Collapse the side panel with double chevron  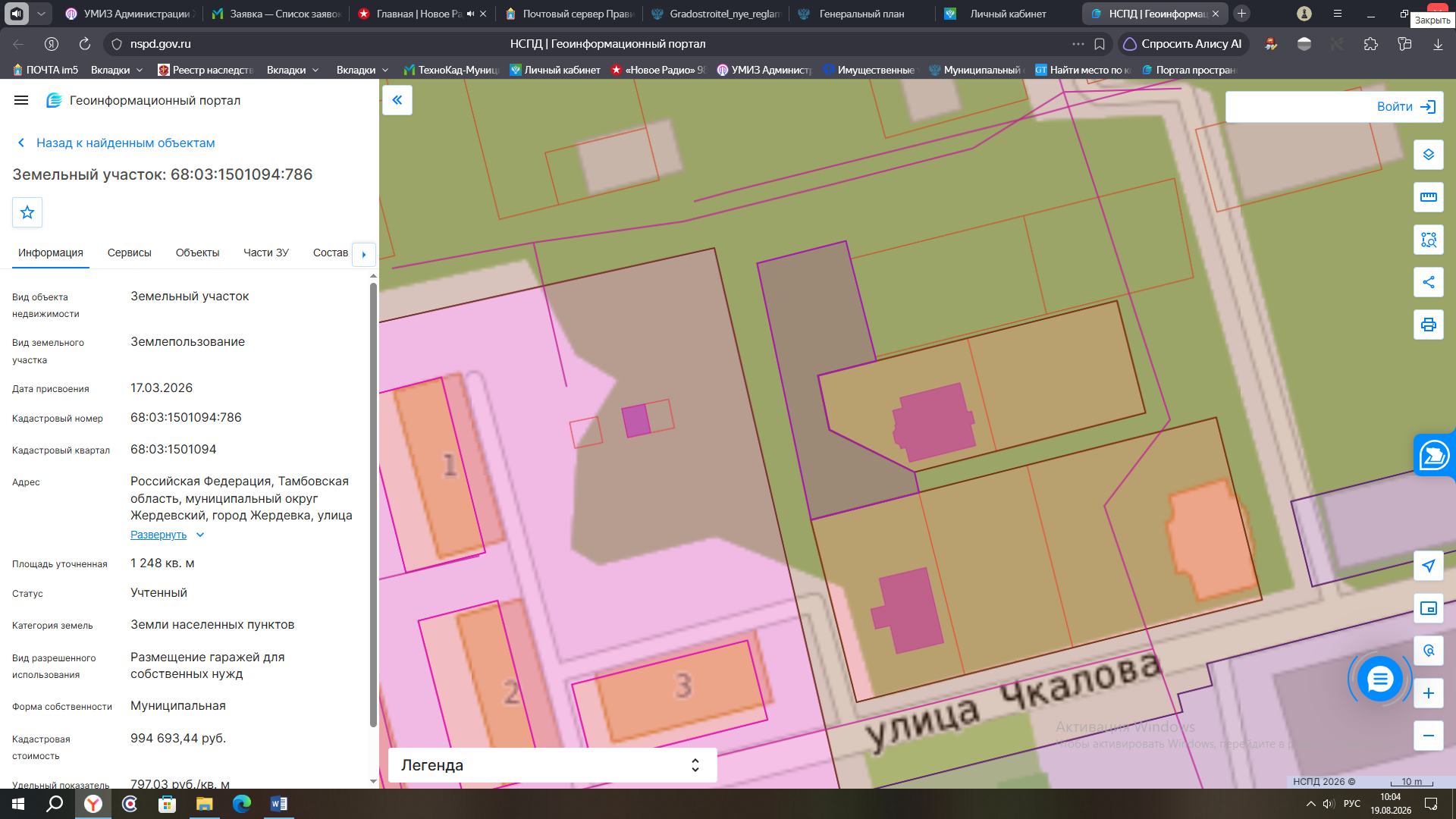click(x=397, y=100)
